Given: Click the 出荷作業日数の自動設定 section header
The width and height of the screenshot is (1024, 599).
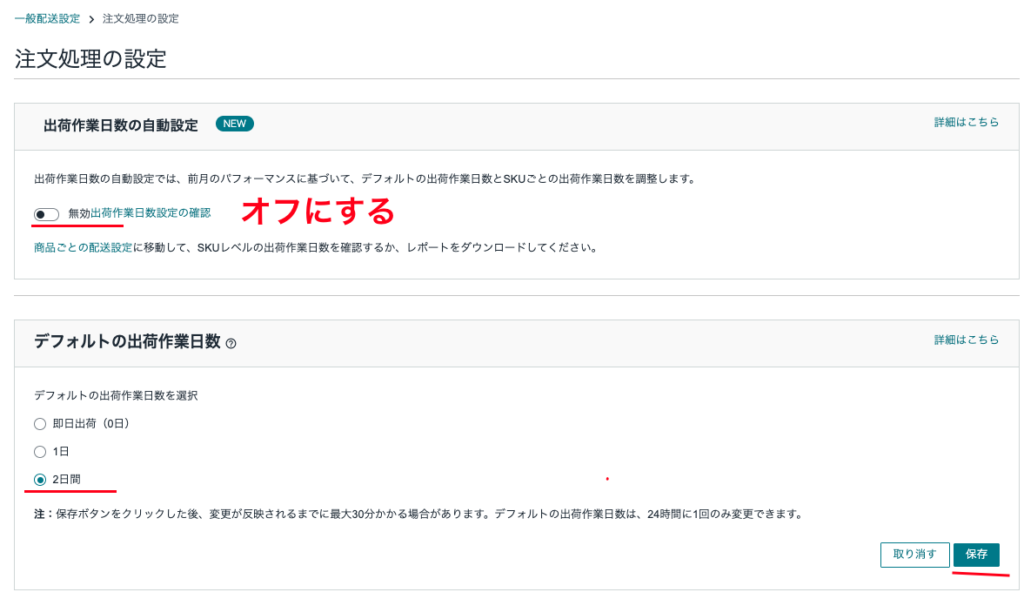Looking at the screenshot, I should click(121, 125).
